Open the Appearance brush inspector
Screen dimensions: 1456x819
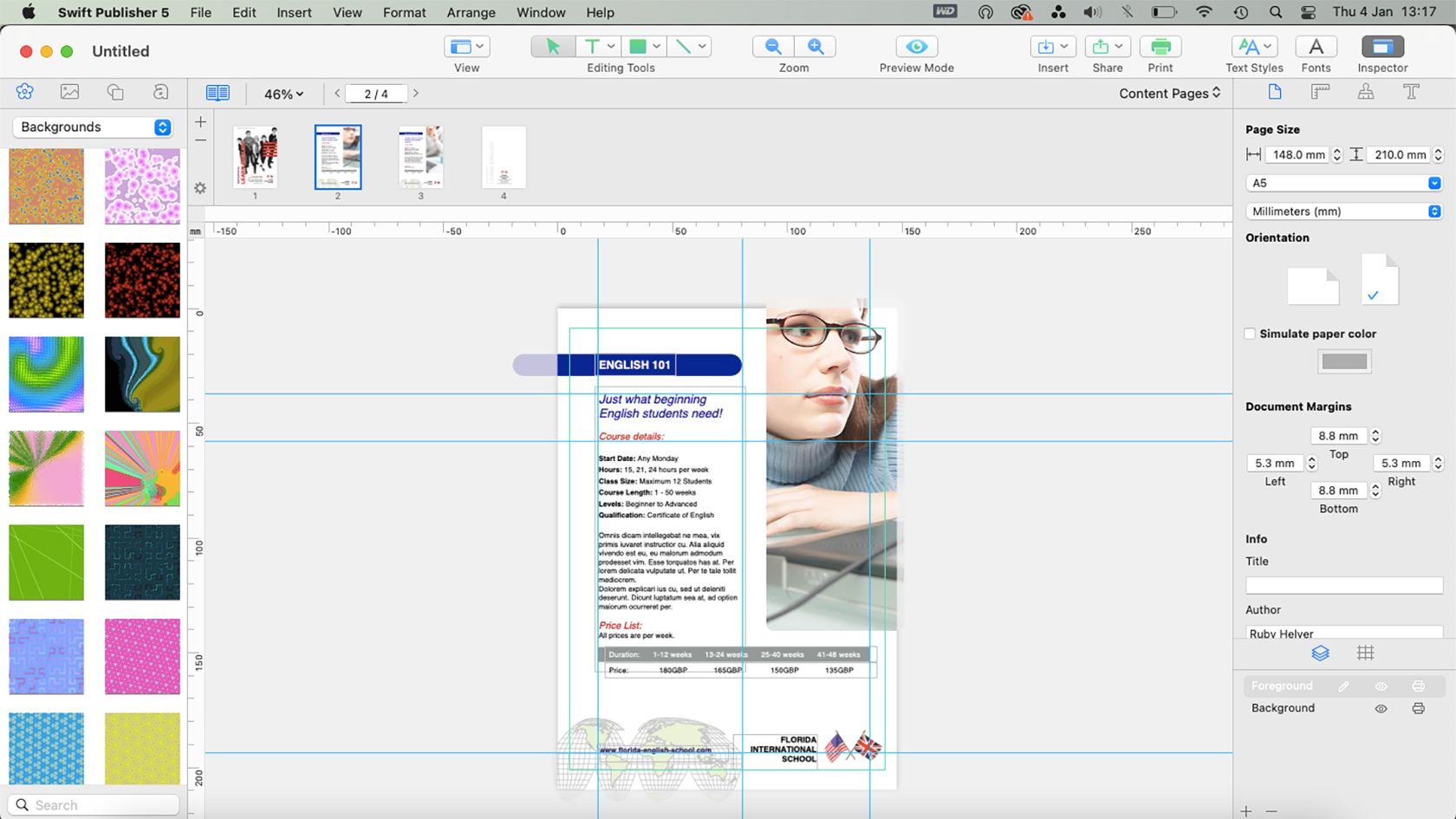point(1367,91)
